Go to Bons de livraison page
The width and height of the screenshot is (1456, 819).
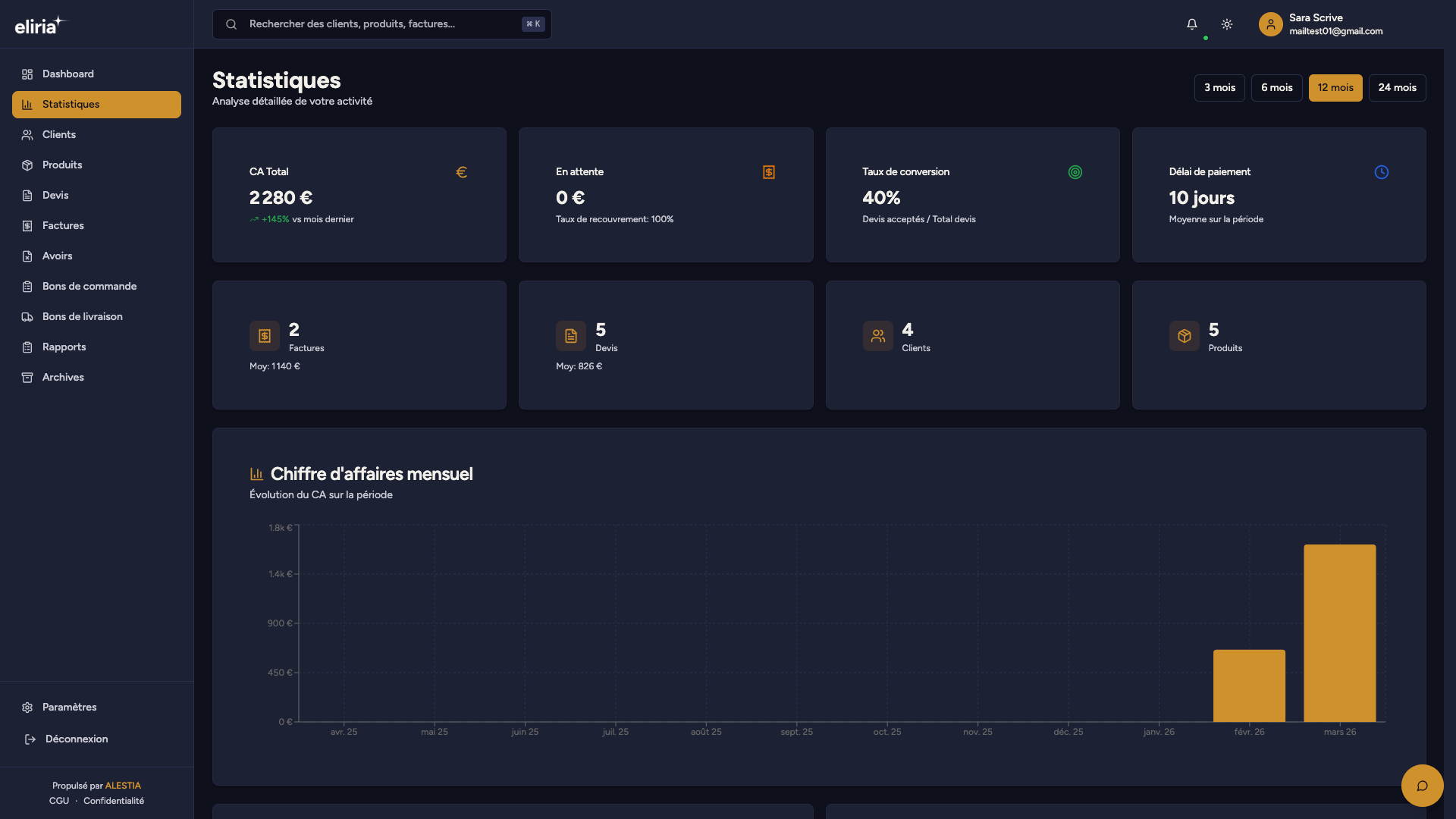tap(82, 317)
